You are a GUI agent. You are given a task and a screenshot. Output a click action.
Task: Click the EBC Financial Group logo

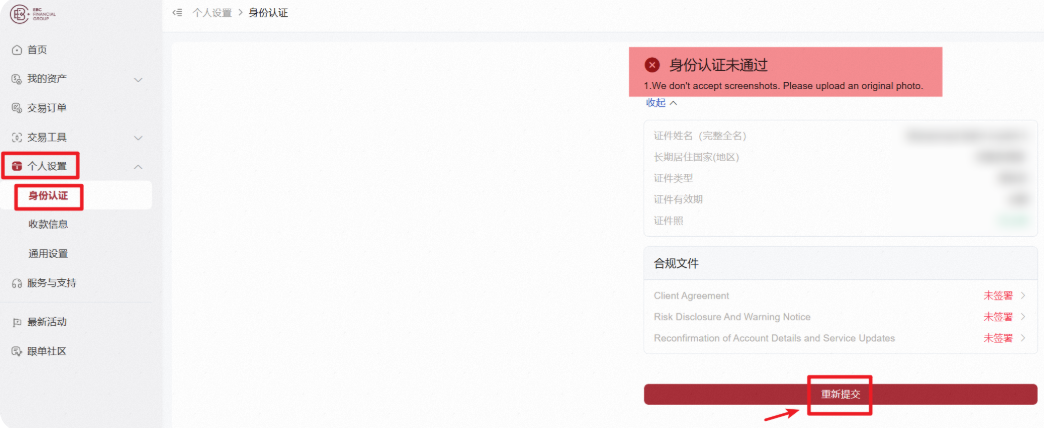(x=33, y=15)
